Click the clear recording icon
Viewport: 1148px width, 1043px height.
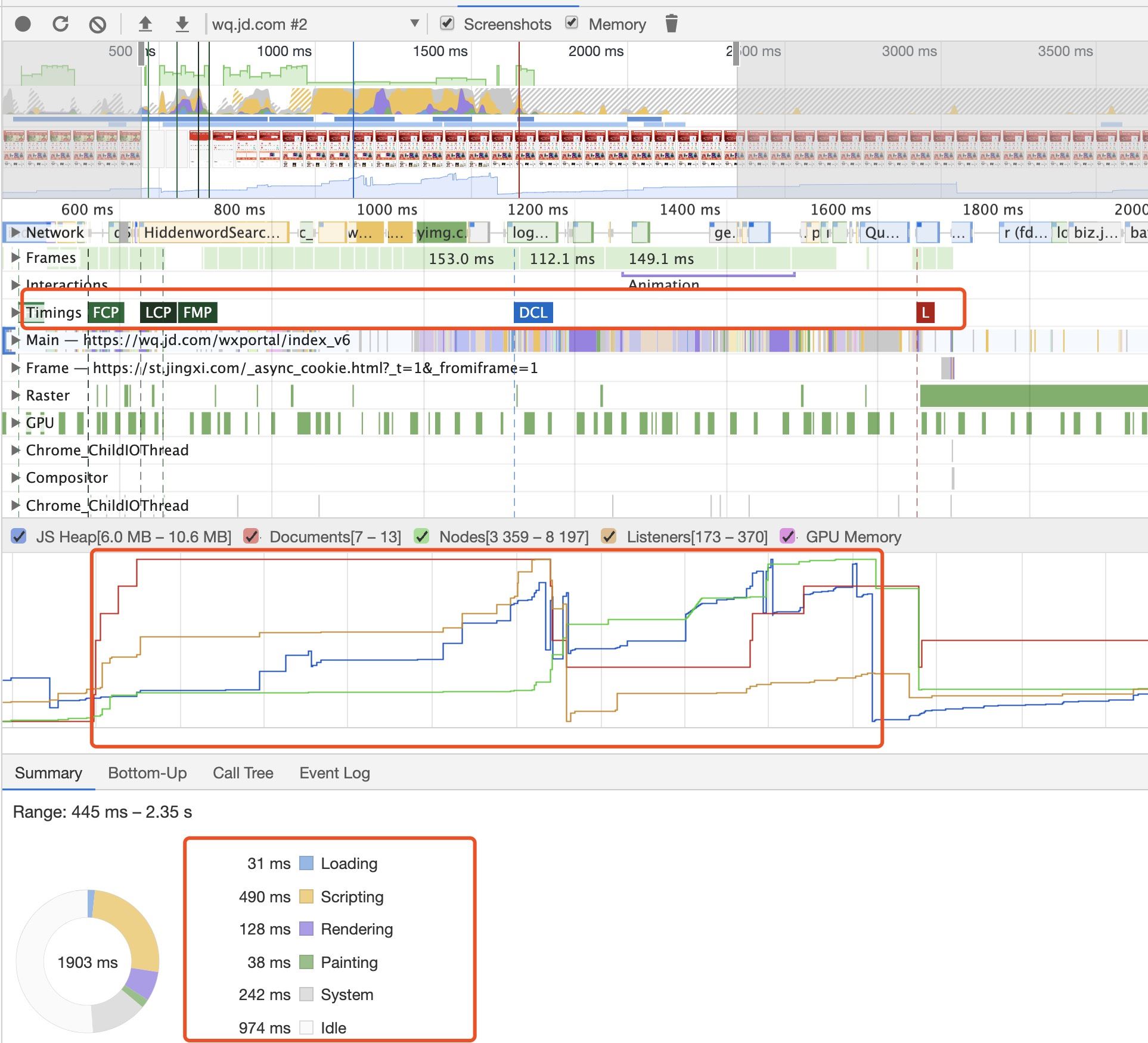click(98, 24)
